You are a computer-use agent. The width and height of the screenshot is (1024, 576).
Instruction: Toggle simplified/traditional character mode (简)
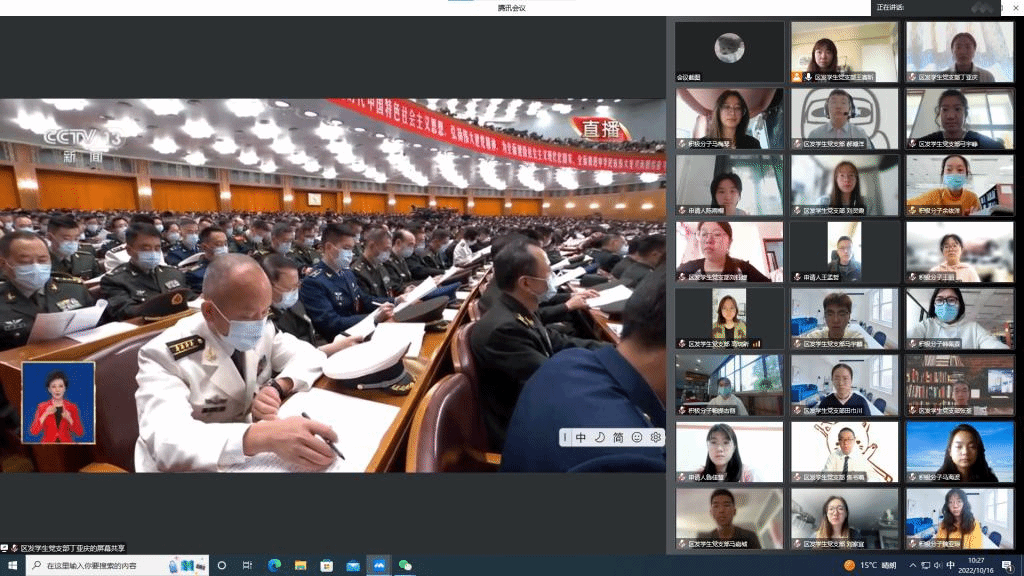[618, 437]
